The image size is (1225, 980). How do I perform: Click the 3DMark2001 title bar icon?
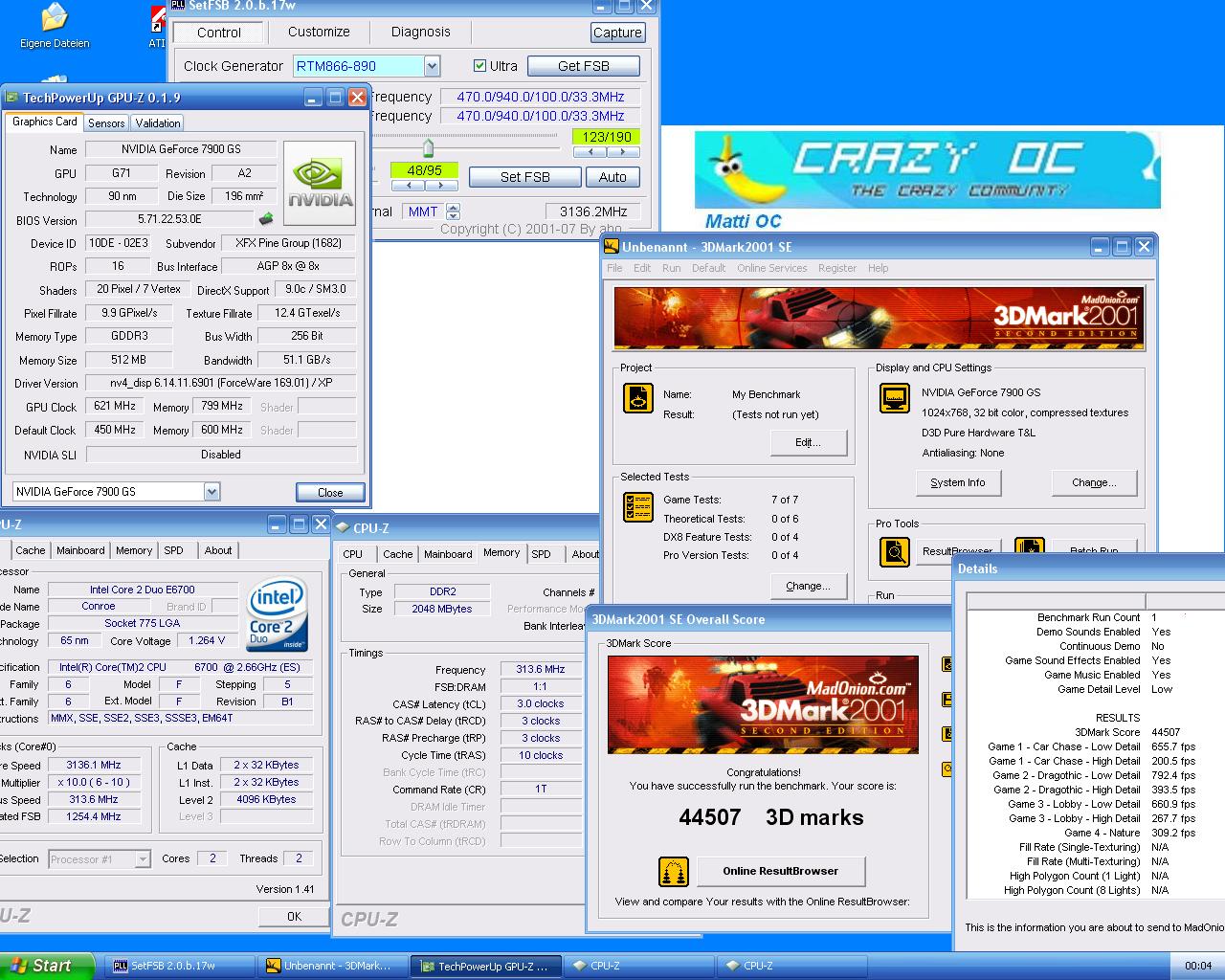click(611, 247)
